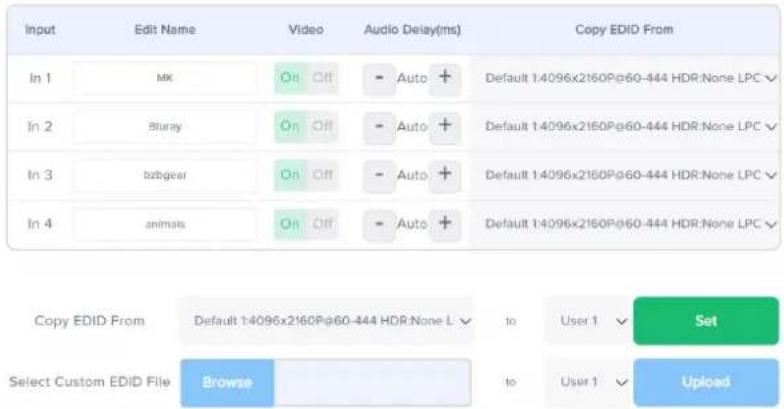Decrease audio delay for In 2
Viewport: 784px width, 409px height.
tap(379, 126)
